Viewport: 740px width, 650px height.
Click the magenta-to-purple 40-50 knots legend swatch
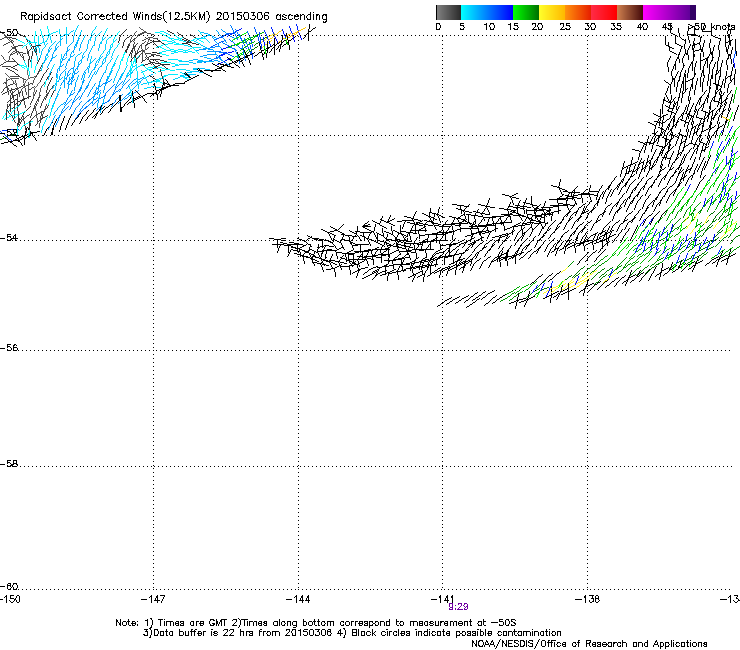[x=669, y=12]
